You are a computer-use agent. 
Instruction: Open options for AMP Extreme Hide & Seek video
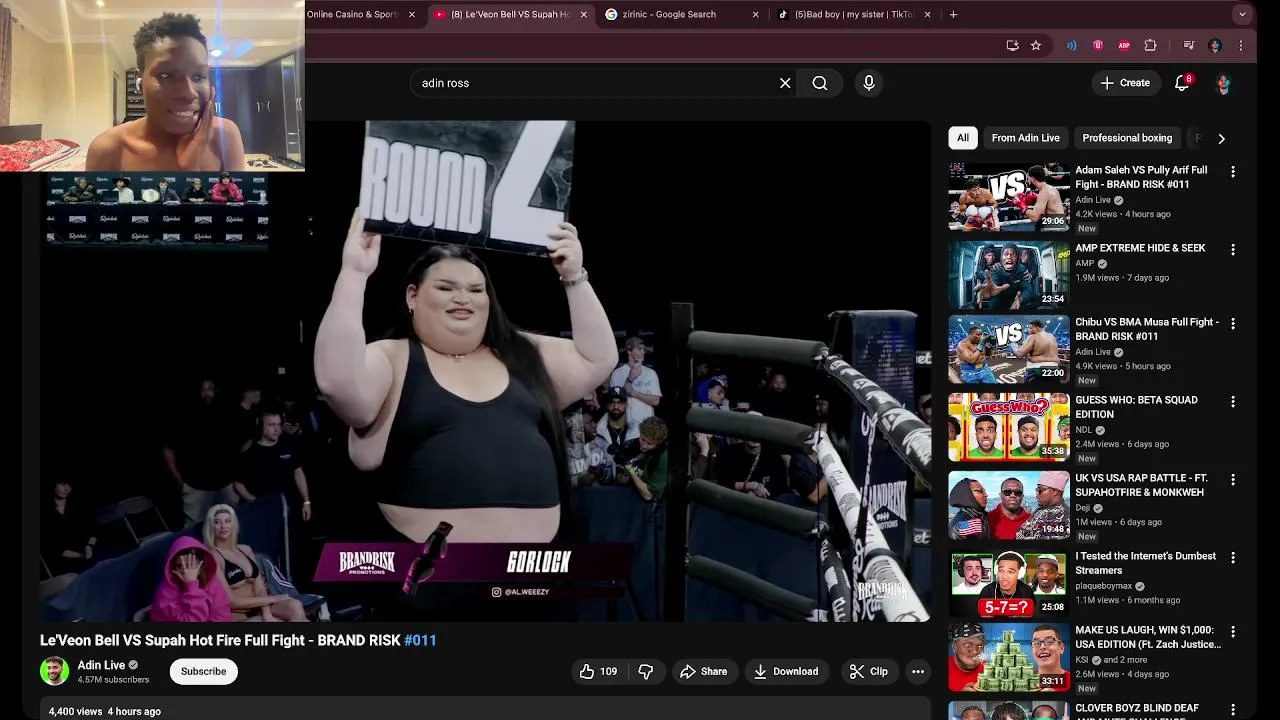(x=1233, y=250)
